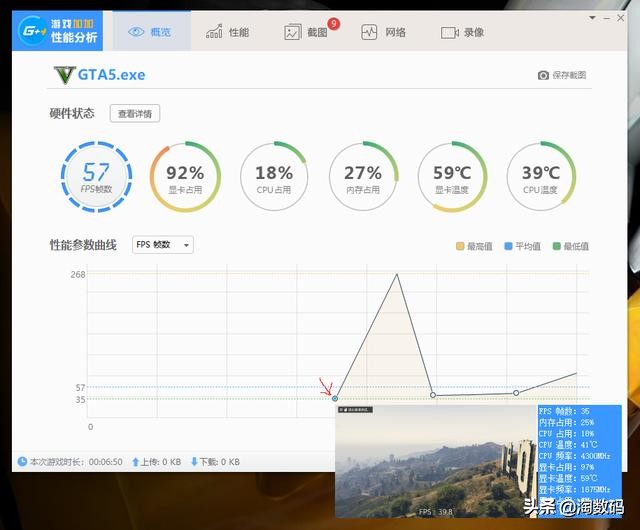This screenshot has height=530, width=640.
Task: Click the 92% 显卡占用 GPU usage gauge
Action: (x=185, y=177)
